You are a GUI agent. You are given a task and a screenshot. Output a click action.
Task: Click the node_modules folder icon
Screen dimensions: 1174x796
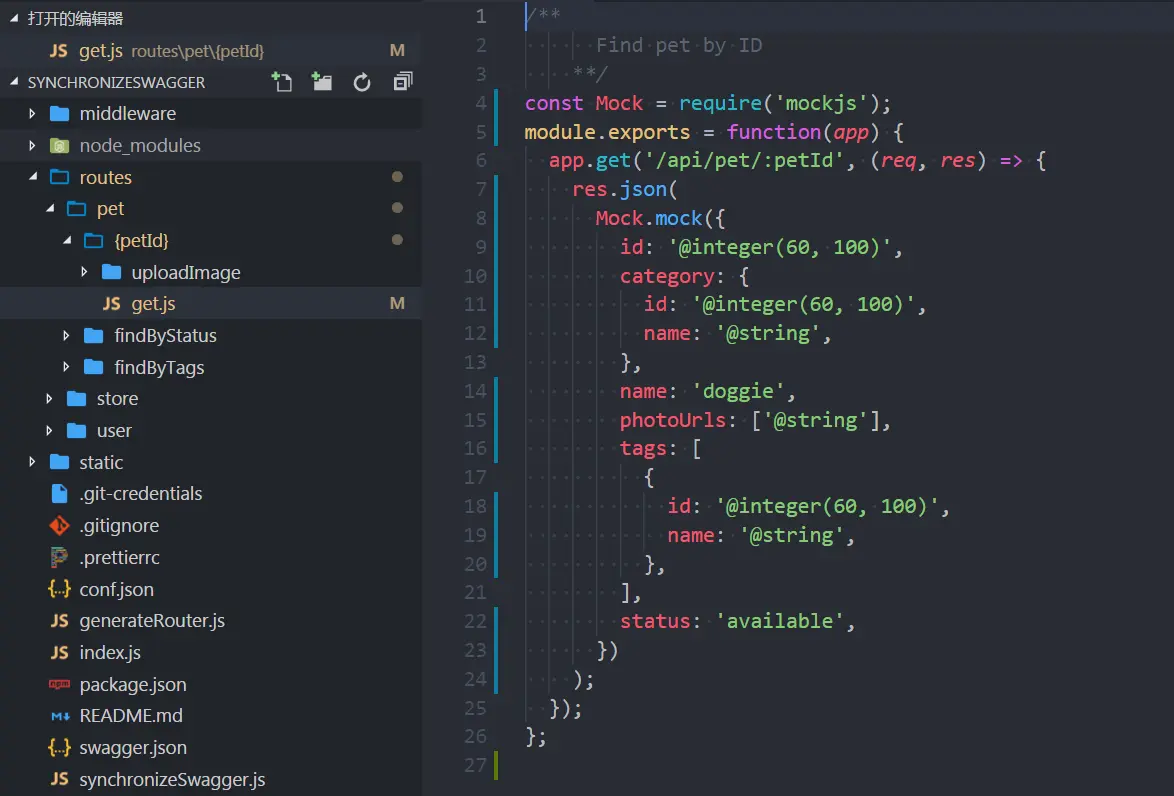click(x=59, y=145)
